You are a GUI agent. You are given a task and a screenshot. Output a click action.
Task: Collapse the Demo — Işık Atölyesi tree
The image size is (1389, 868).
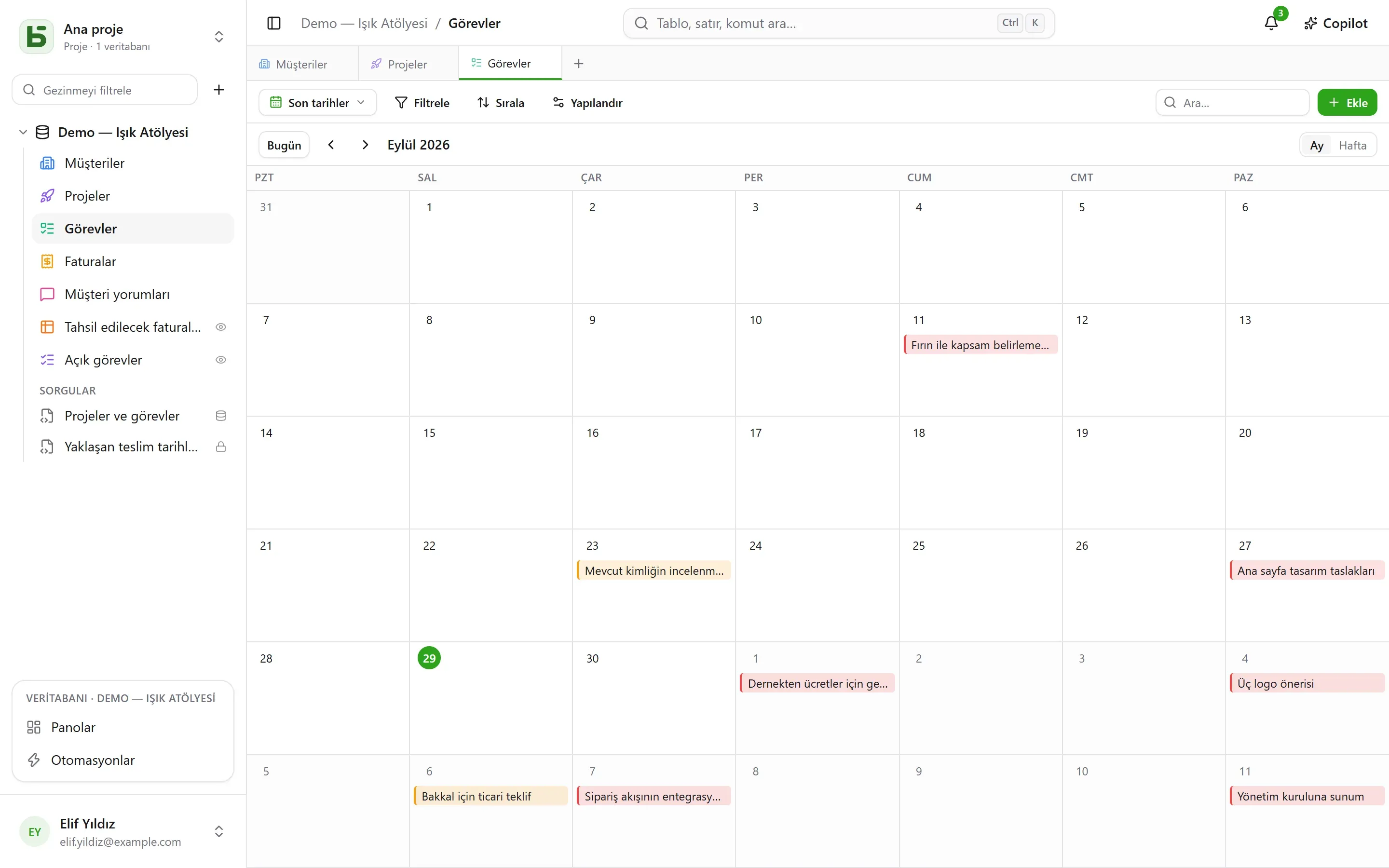(x=23, y=132)
